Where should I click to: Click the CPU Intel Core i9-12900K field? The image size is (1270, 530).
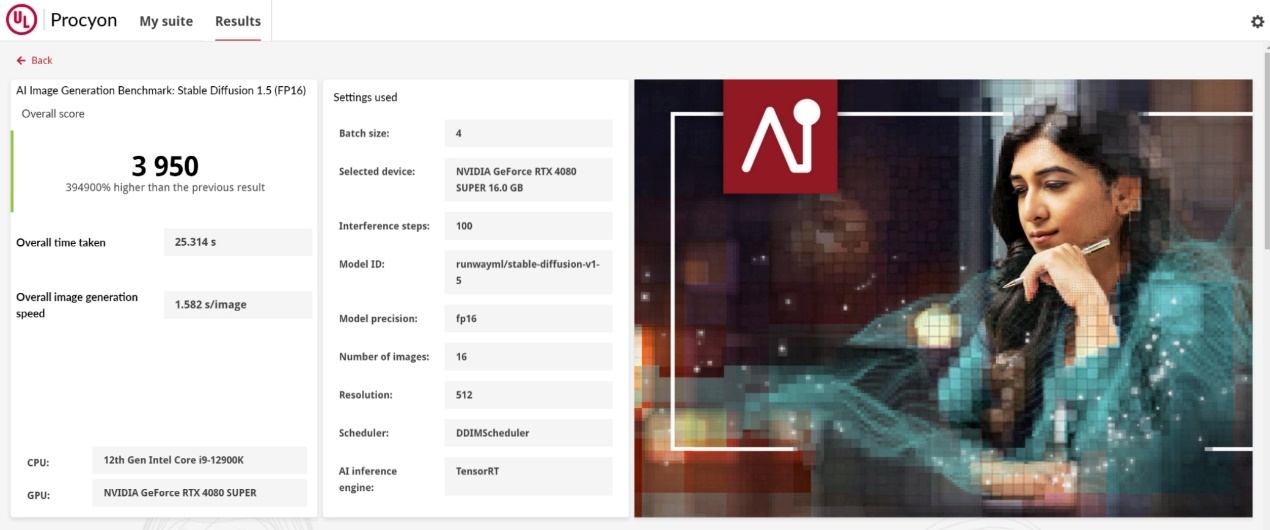click(199, 461)
